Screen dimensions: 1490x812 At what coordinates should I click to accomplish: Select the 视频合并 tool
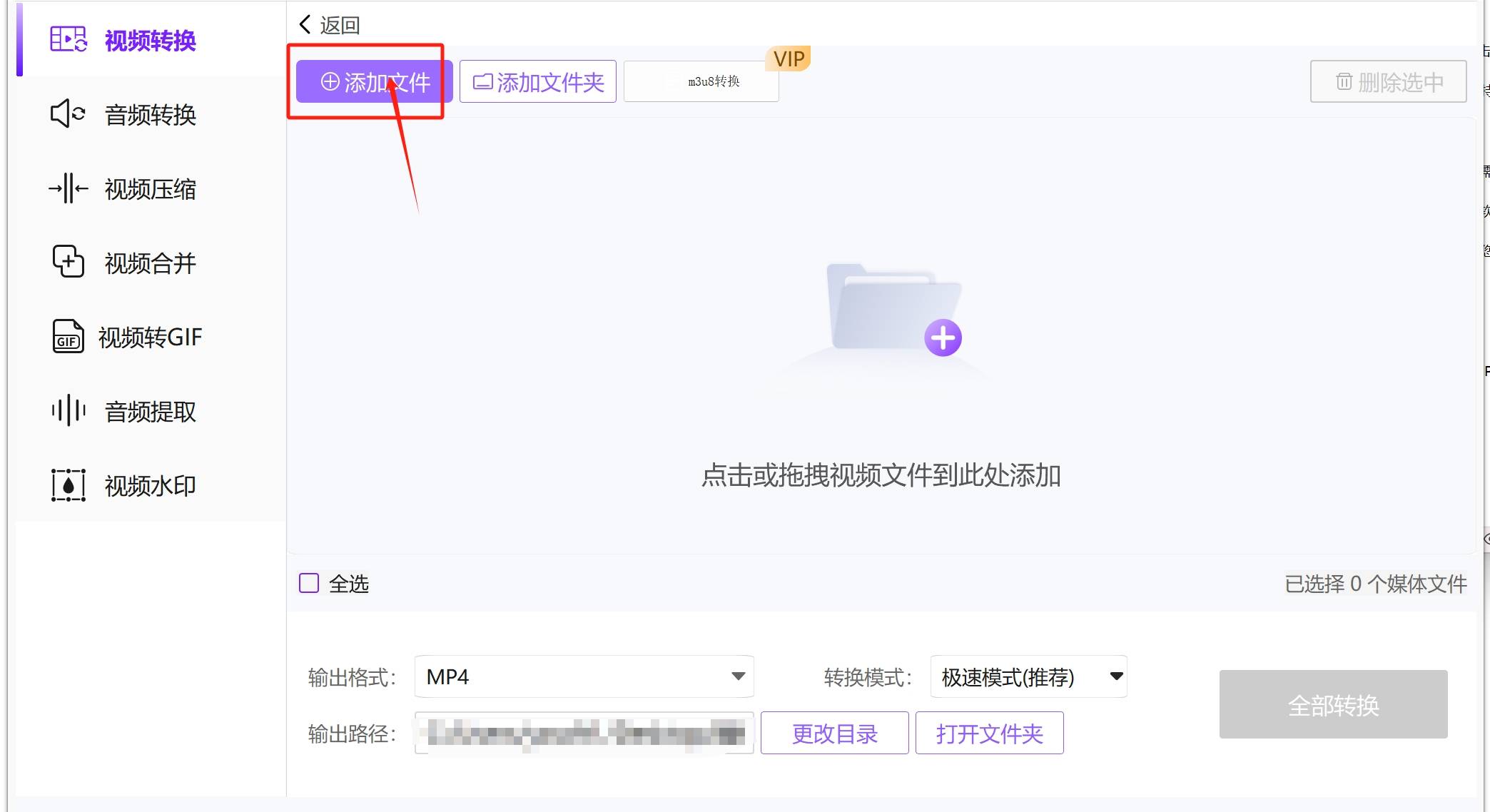click(150, 262)
